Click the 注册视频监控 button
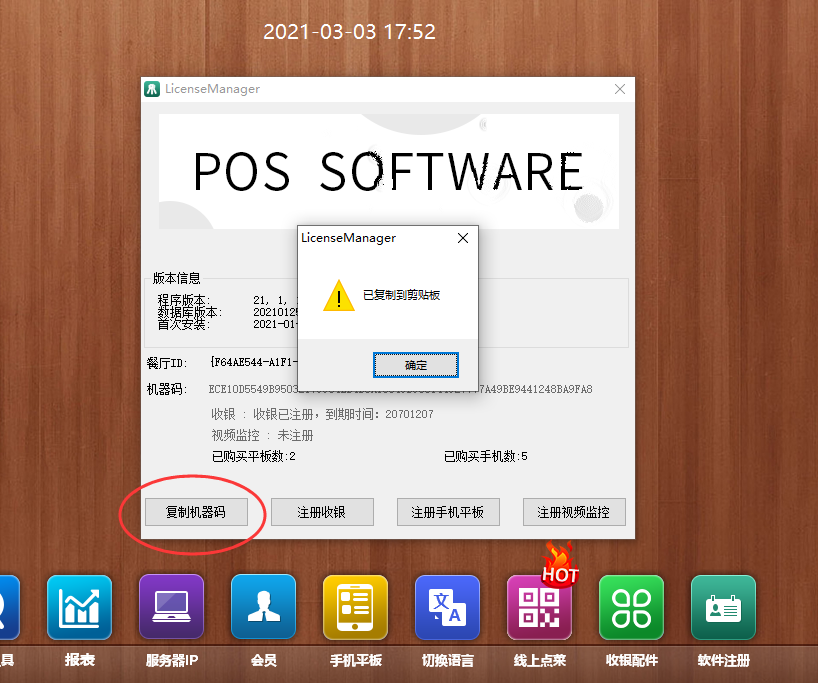818x683 pixels. click(x=573, y=512)
